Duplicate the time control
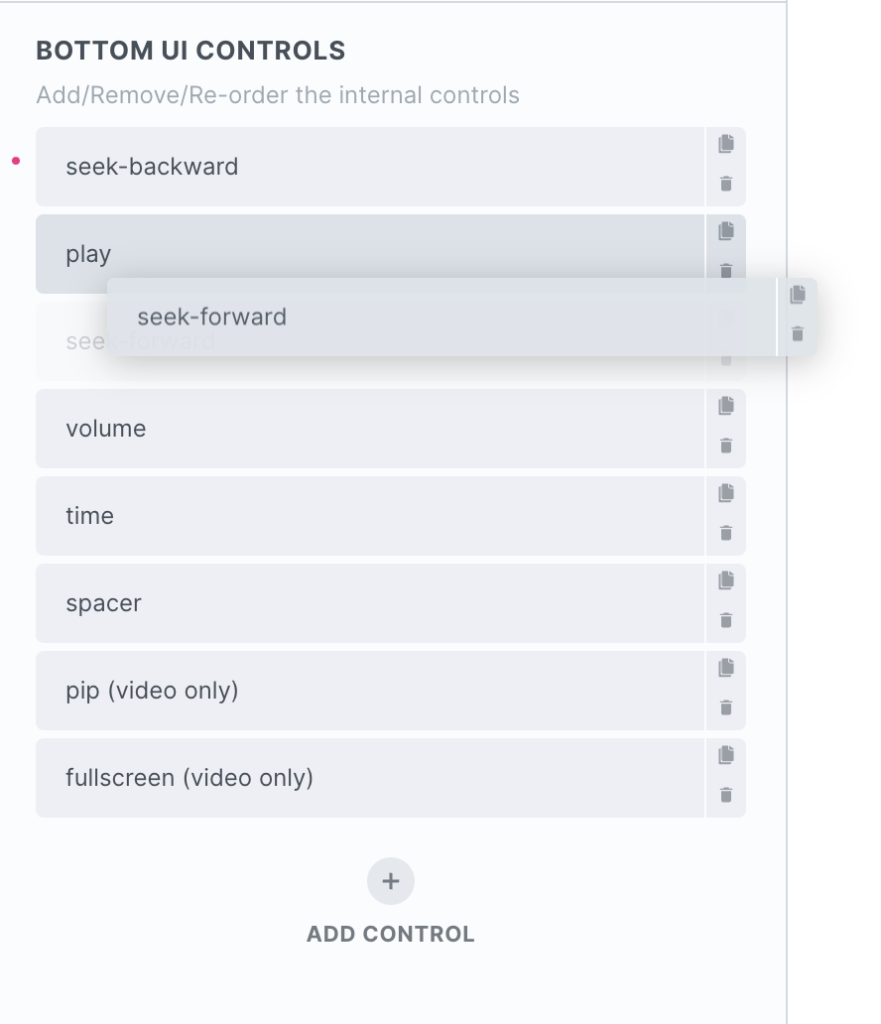The image size is (881, 1024). [726, 493]
